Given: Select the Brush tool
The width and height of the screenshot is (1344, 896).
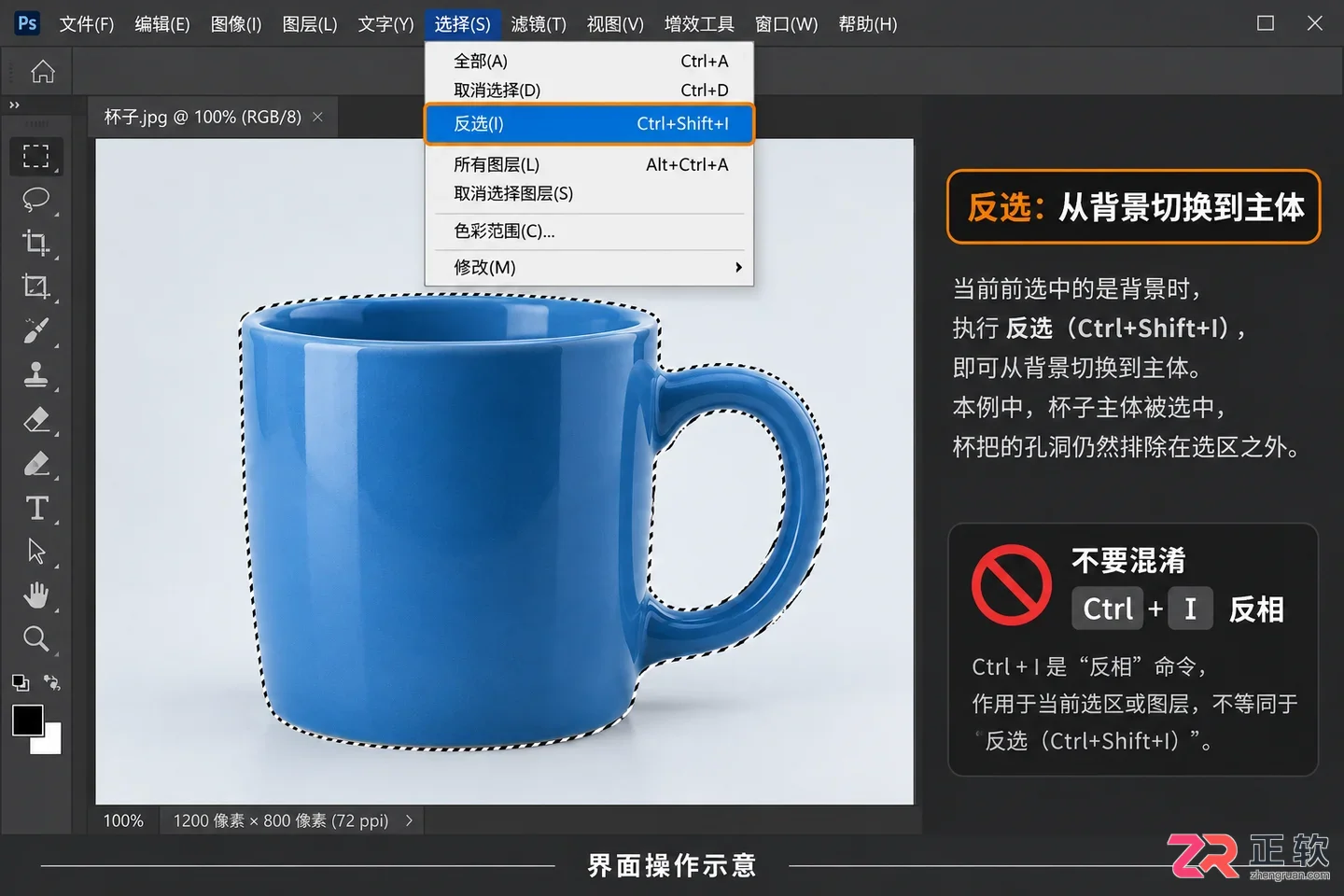Looking at the screenshot, I should [36, 330].
